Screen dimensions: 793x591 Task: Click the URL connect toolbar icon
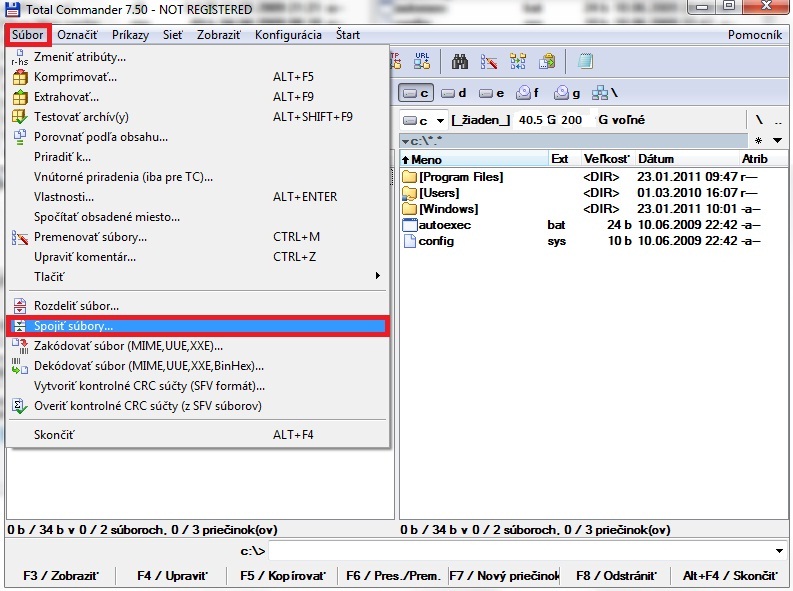tap(422, 61)
